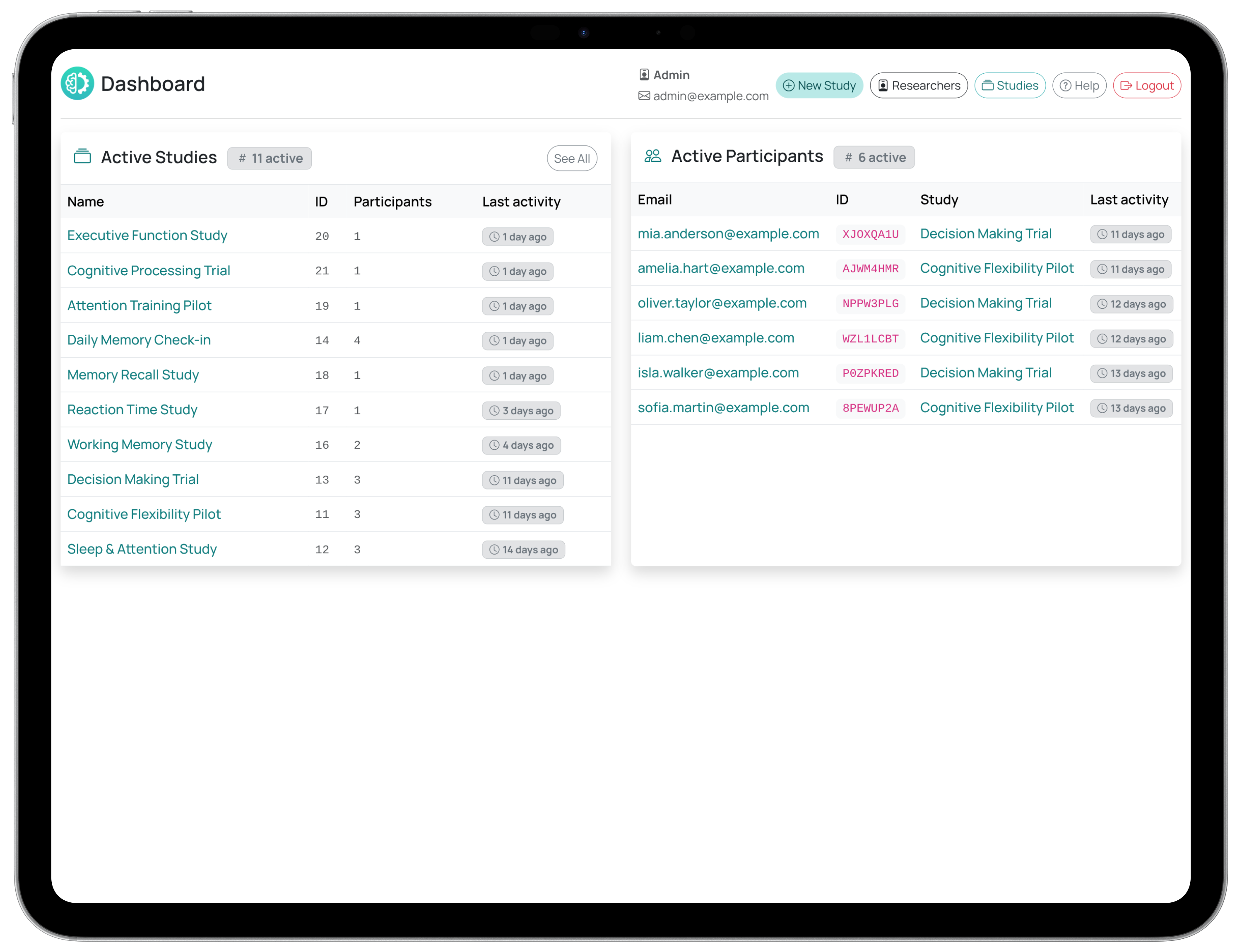Click the plus icon in New Study
This screenshot has width=1242, height=952.
[x=788, y=86]
